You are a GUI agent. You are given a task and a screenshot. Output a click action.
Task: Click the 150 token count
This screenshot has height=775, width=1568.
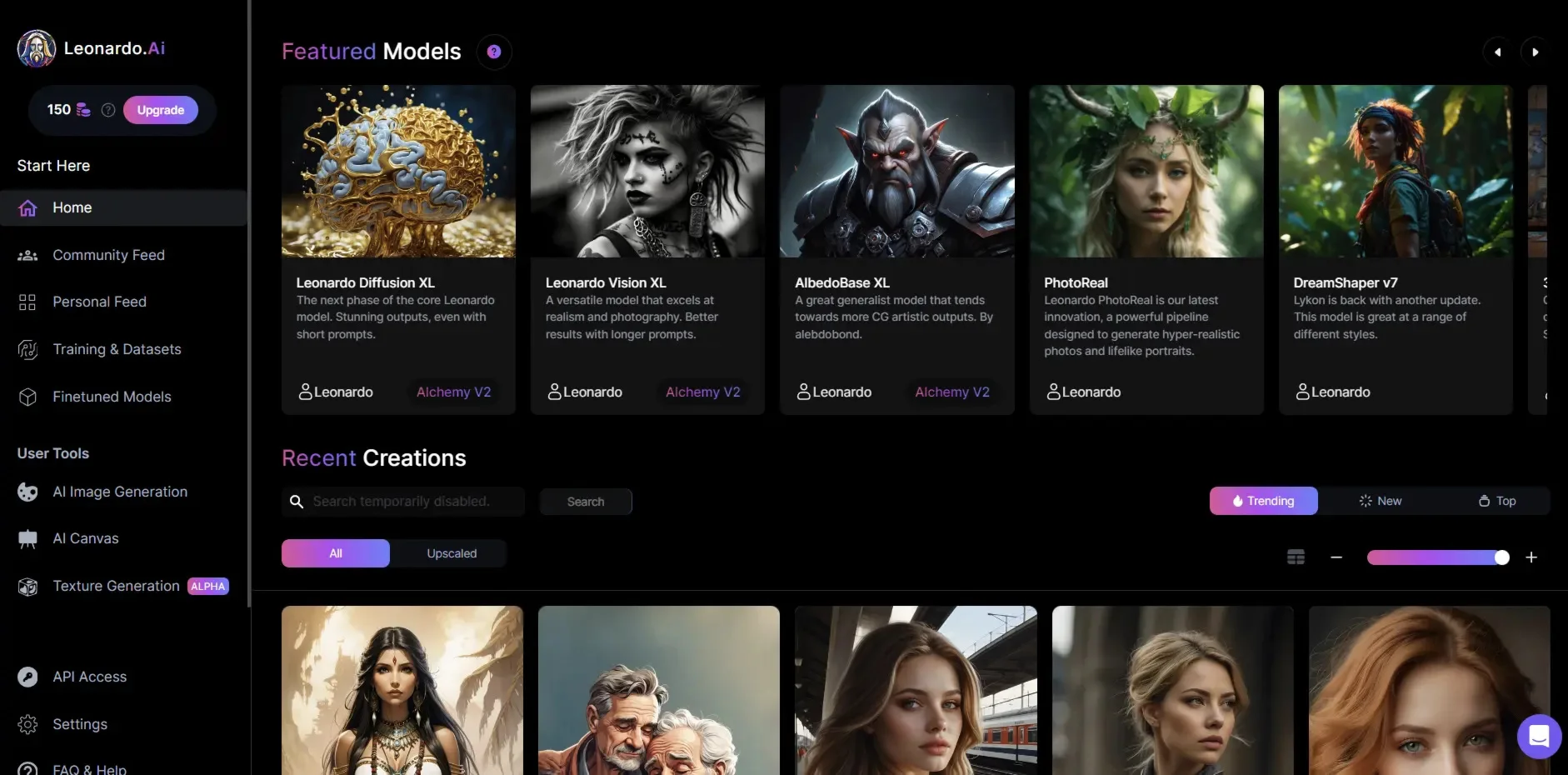(x=59, y=110)
